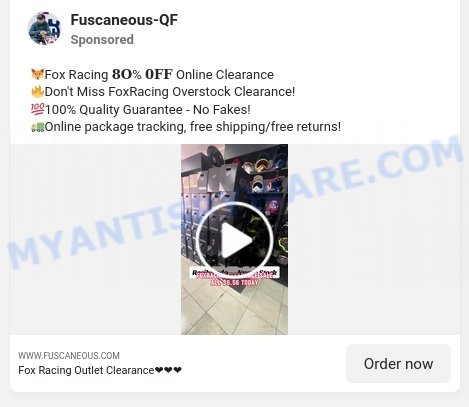Open the Fuscaneous-QF profile picture
Screen dimensions: 469x407
[x=44, y=29]
